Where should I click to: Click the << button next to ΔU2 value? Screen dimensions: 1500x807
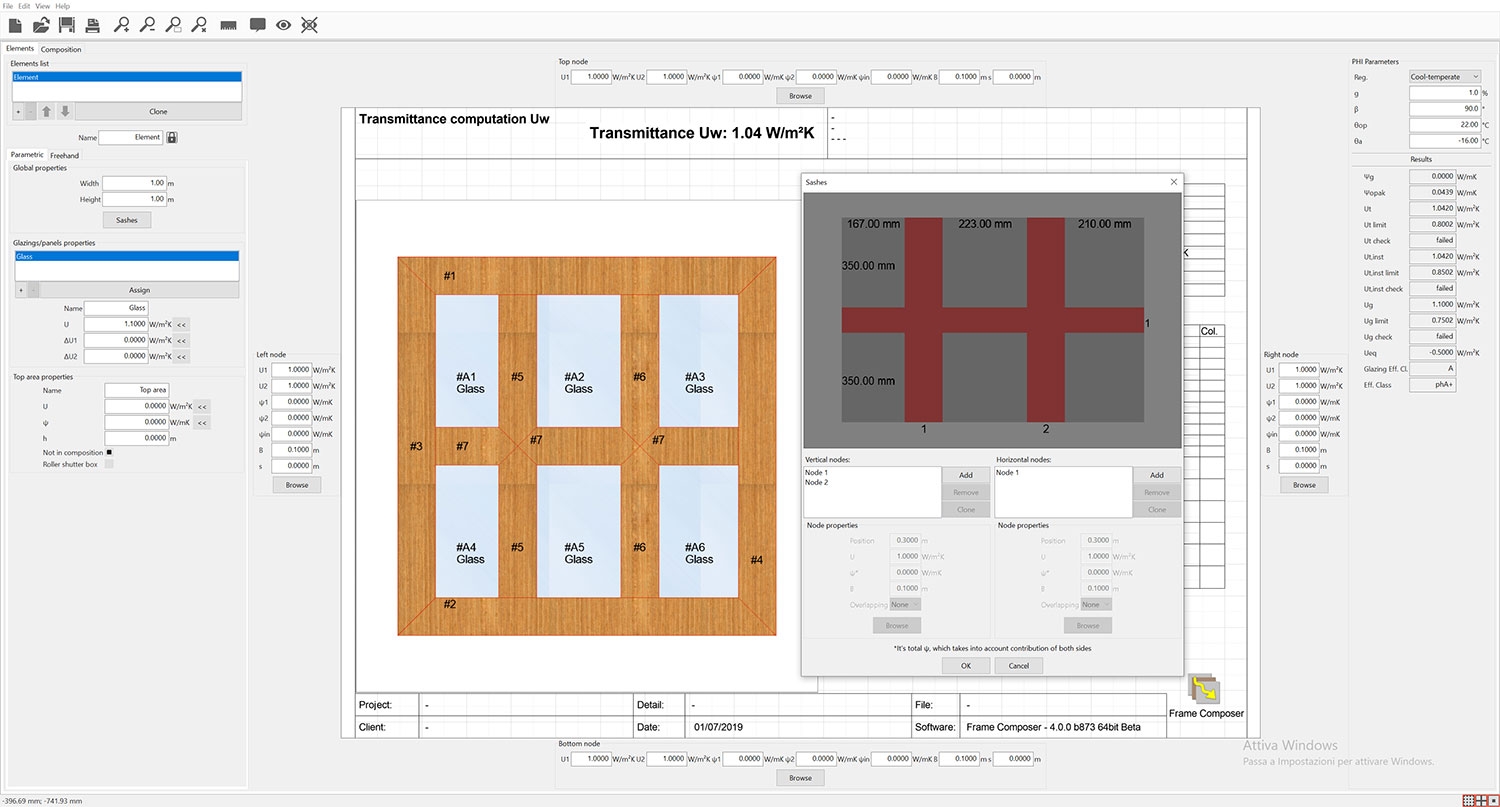tap(181, 356)
